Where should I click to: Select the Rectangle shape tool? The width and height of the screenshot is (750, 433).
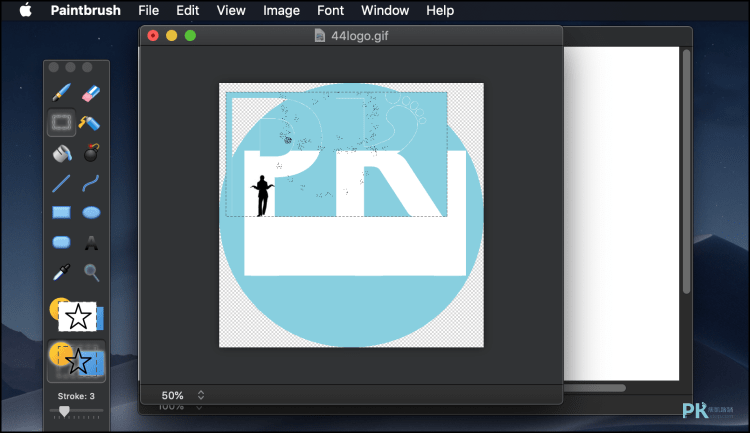[61, 212]
